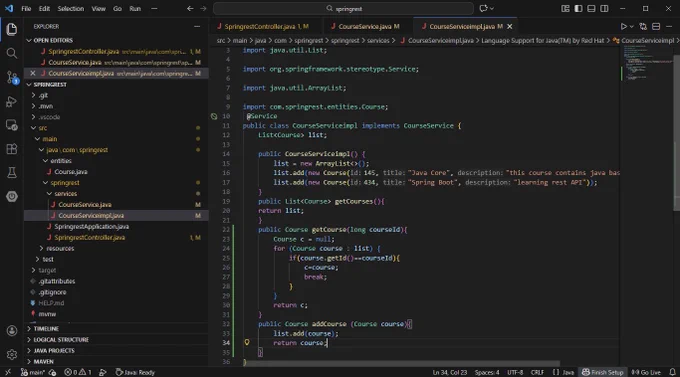Open Source Control view in activity bar
This screenshot has height=377, width=680.
[12, 78]
